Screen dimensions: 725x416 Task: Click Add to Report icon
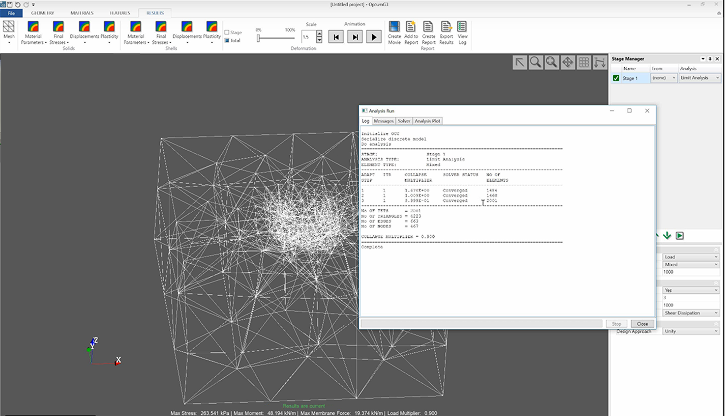[411, 32]
